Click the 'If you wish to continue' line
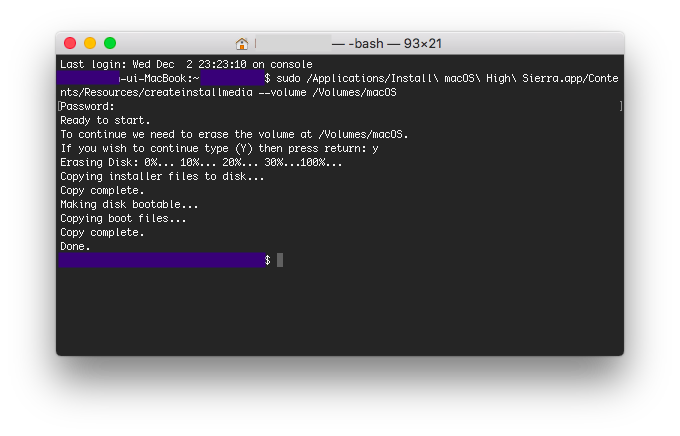This screenshot has width=680, height=436. coord(219,148)
